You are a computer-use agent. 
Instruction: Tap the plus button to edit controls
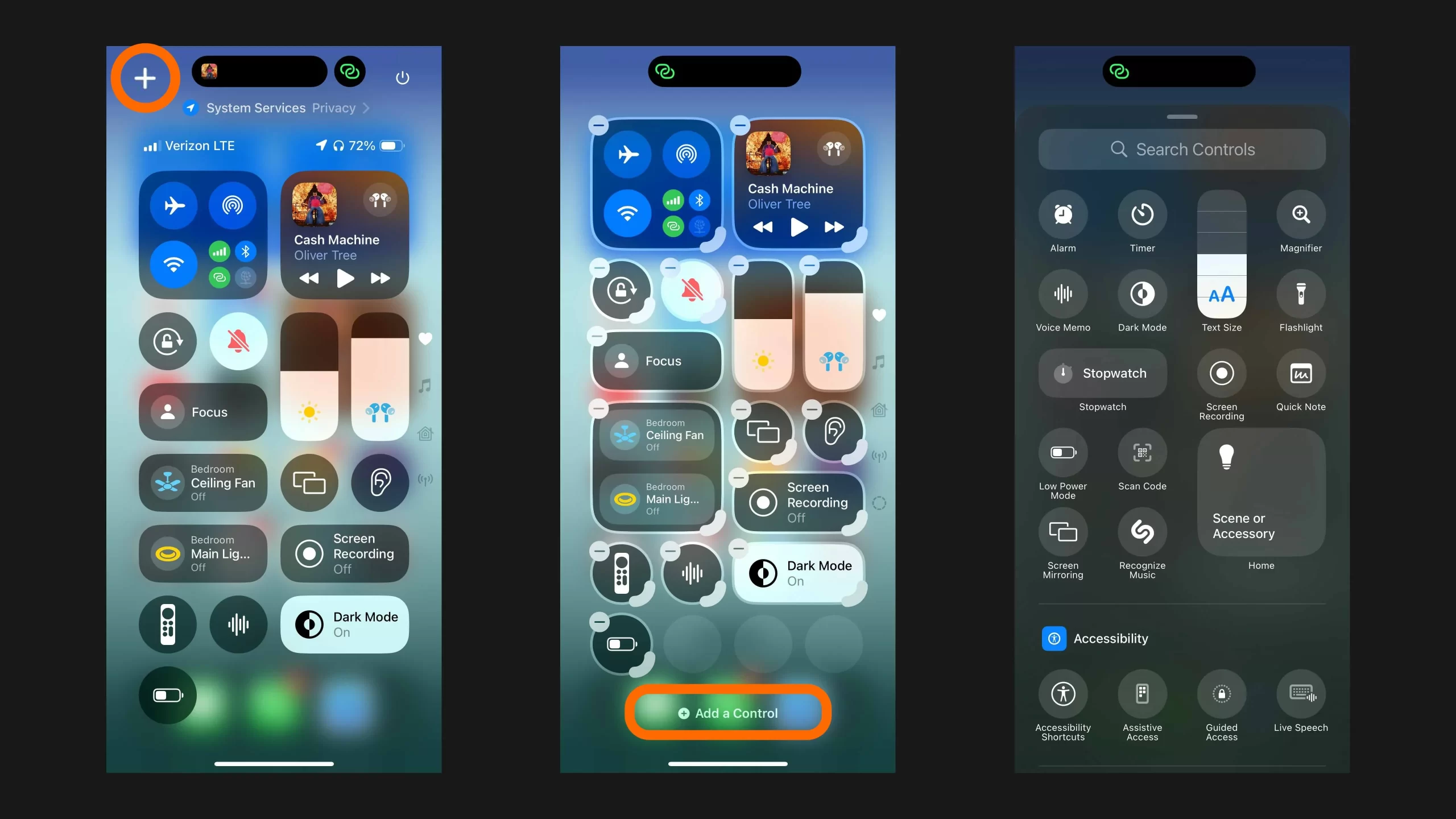(x=143, y=77)
